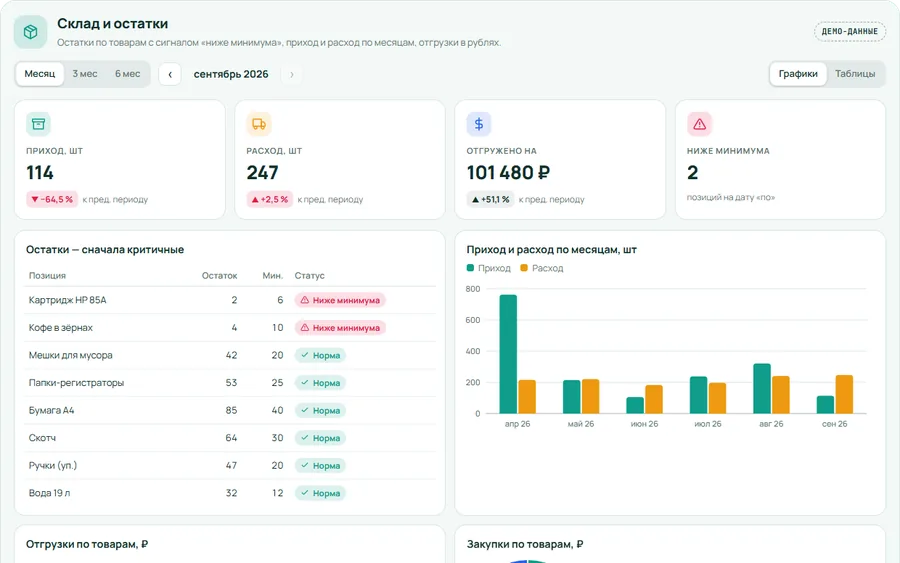Click the Ниже минимума badge for Картридж HP 85A
Viewport: 900px width, 563px height.
(340, 300)
